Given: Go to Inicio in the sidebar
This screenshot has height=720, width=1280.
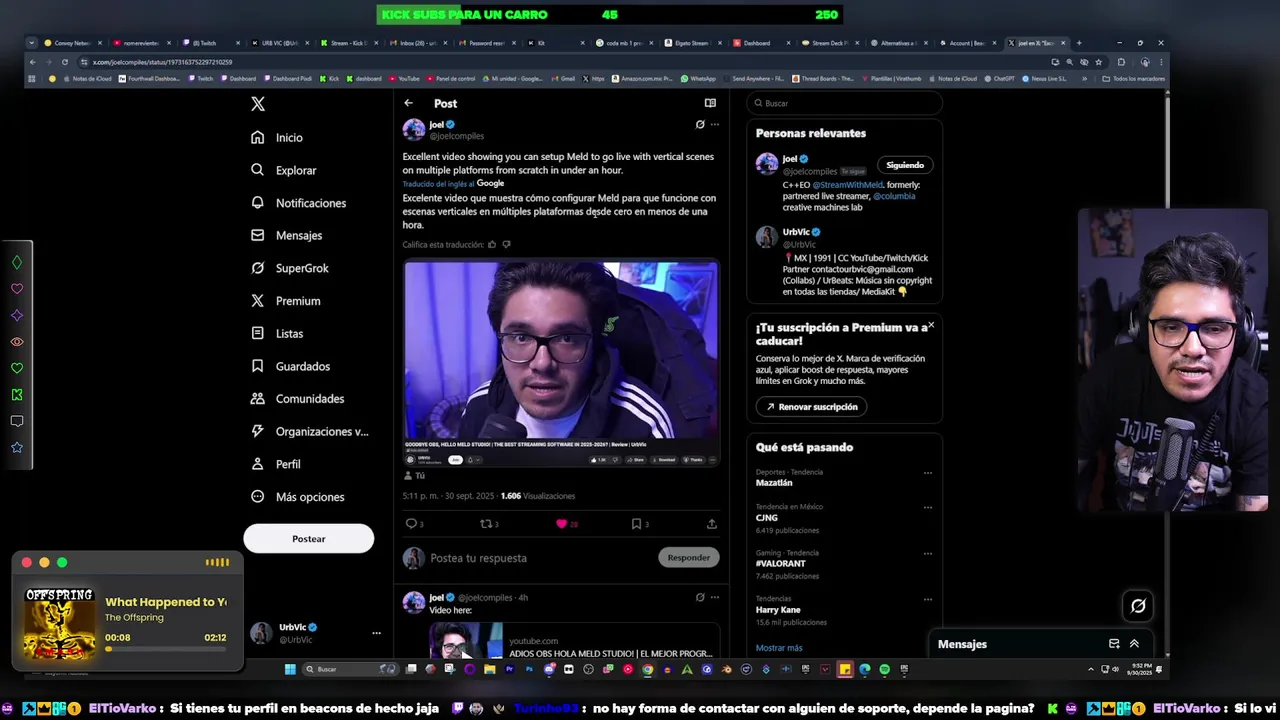Looking at the screenshot, I should (278, 138).
